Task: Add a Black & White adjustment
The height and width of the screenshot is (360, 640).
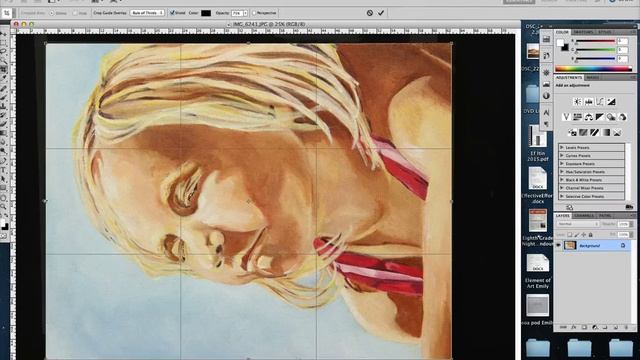Action: pos(600,117)
